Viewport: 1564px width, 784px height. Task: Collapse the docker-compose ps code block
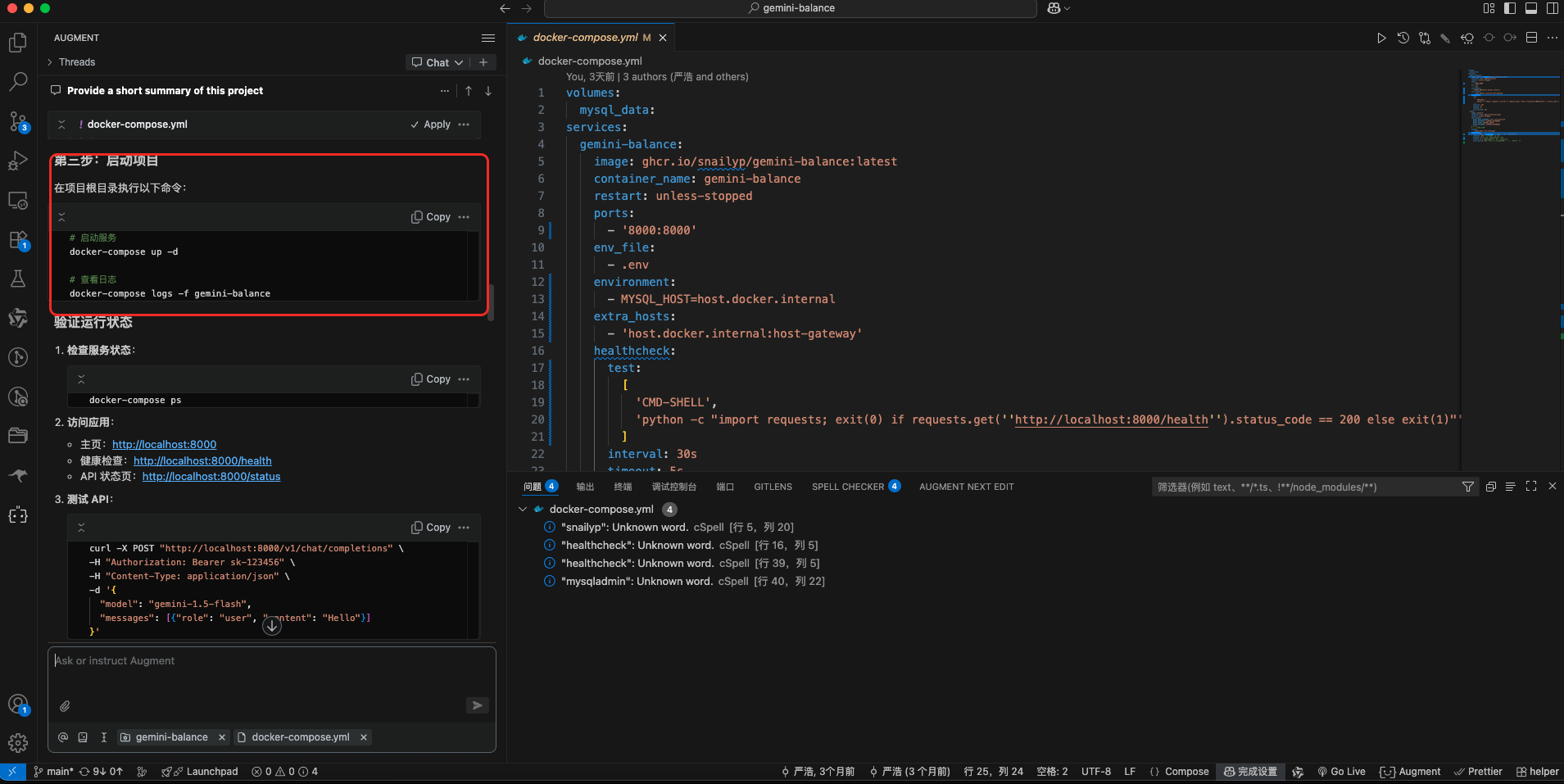tap(81, 379)
